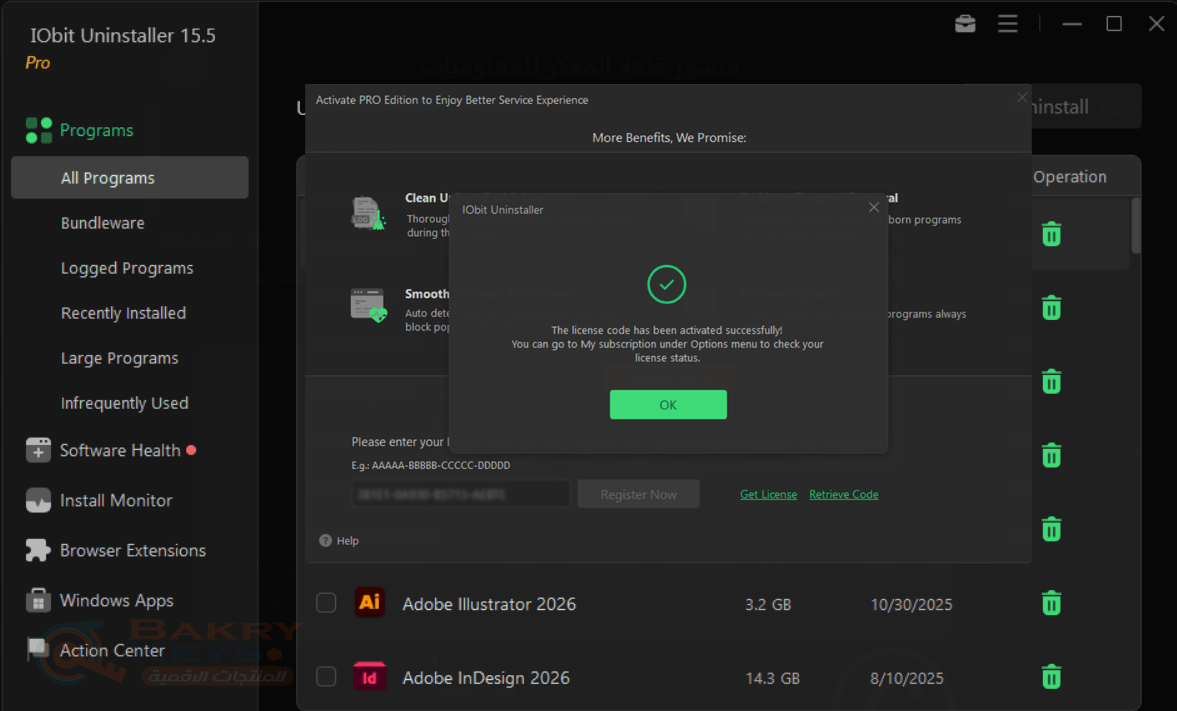1177x711 pixels.
Task: Open Help in the activation window
Action: tap(348, 541)
